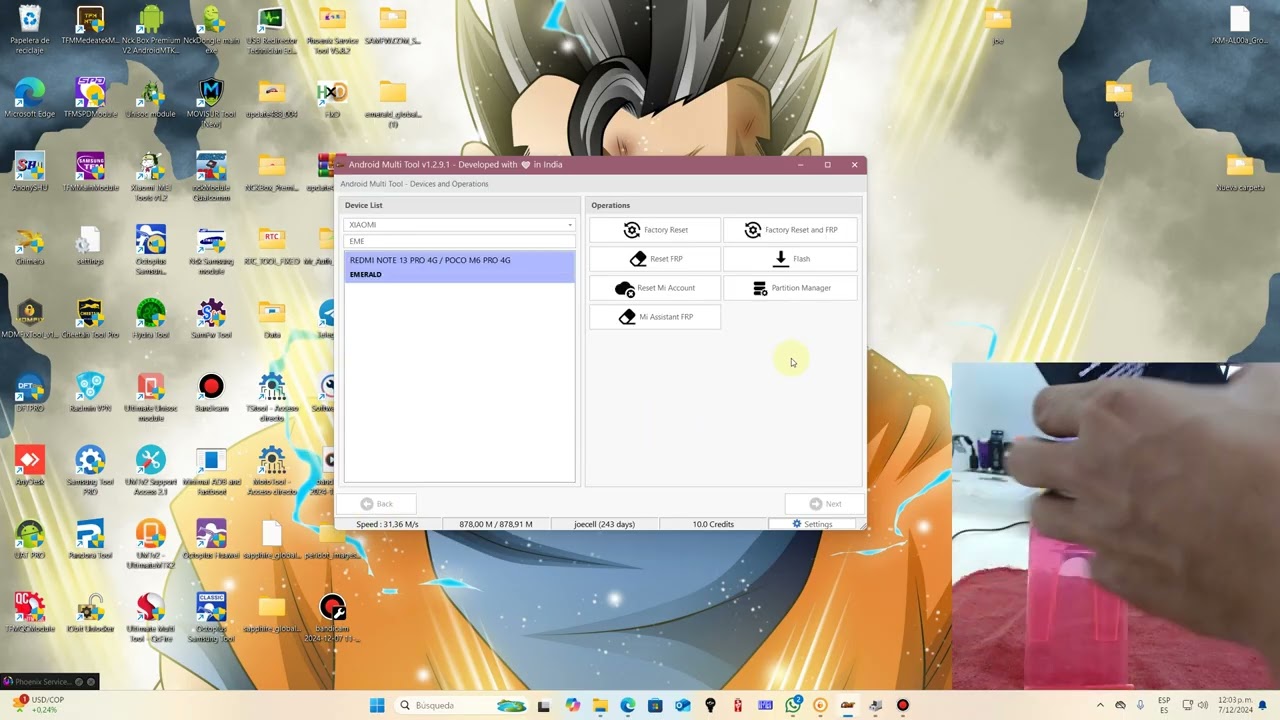Open IObit Unlocker desktop shortcut
Viewport: 1280px width, 720px height.
(x=90, y=613)
